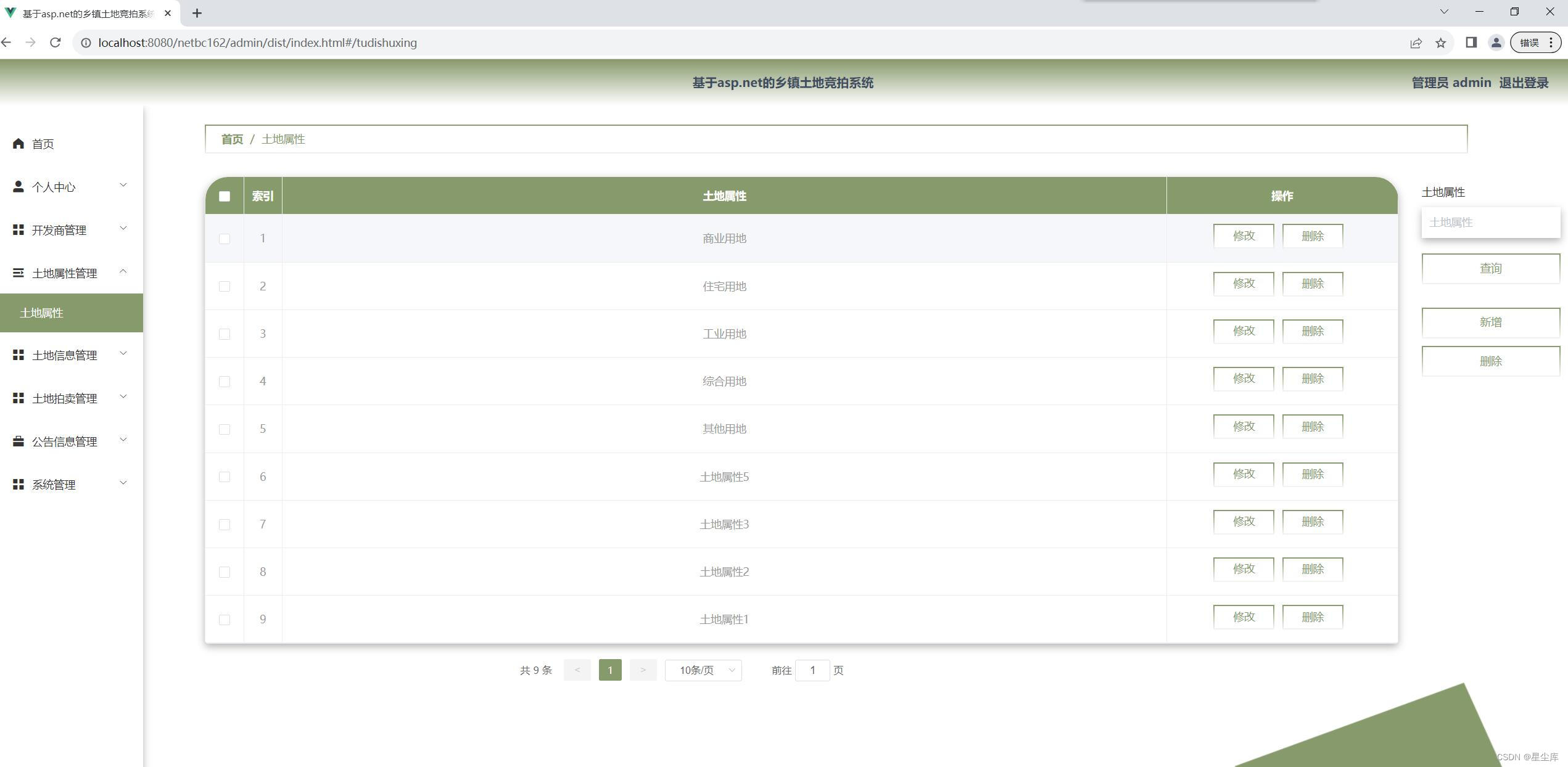Screen dimensions: 1568x767
Task: Click the grid icon beside 开发商管理
Action: click(x=18, y=229)
